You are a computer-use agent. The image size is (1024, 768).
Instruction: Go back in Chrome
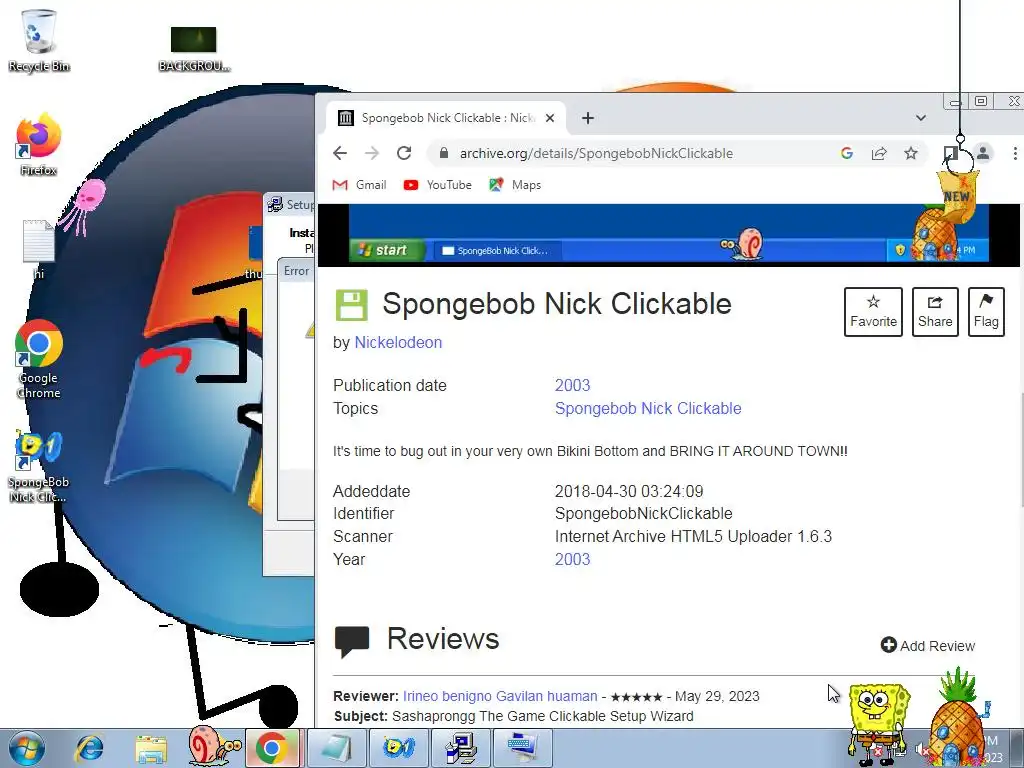(340, 153)
